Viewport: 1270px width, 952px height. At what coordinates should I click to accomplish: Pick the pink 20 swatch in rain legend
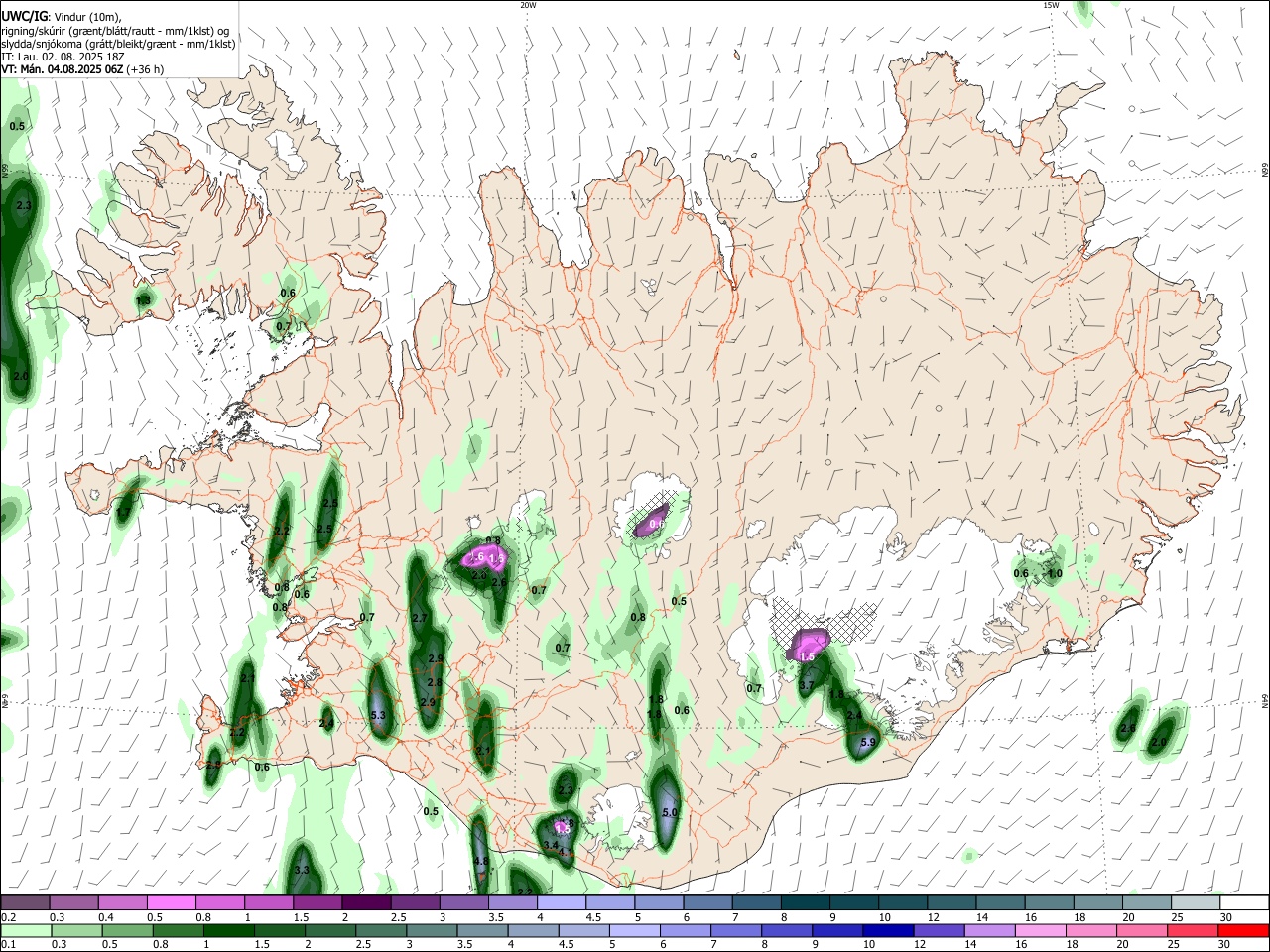point(1143,930)
